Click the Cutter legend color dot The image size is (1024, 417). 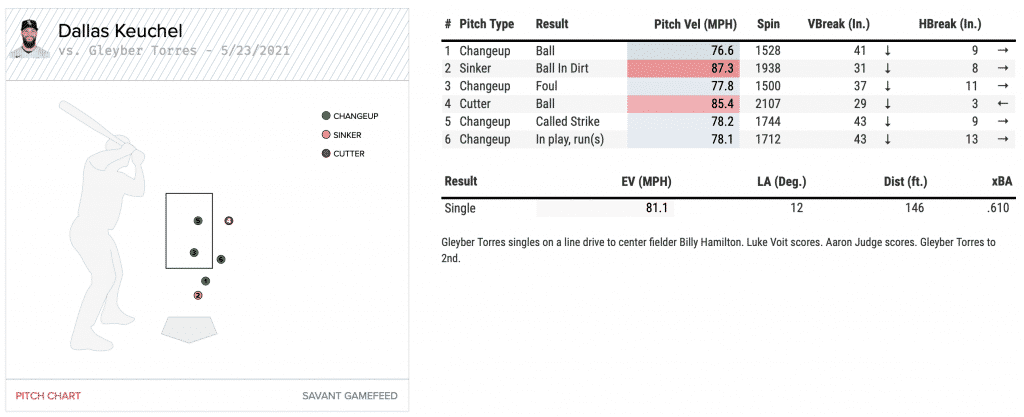pyautogui.click(x=326, y=154)
